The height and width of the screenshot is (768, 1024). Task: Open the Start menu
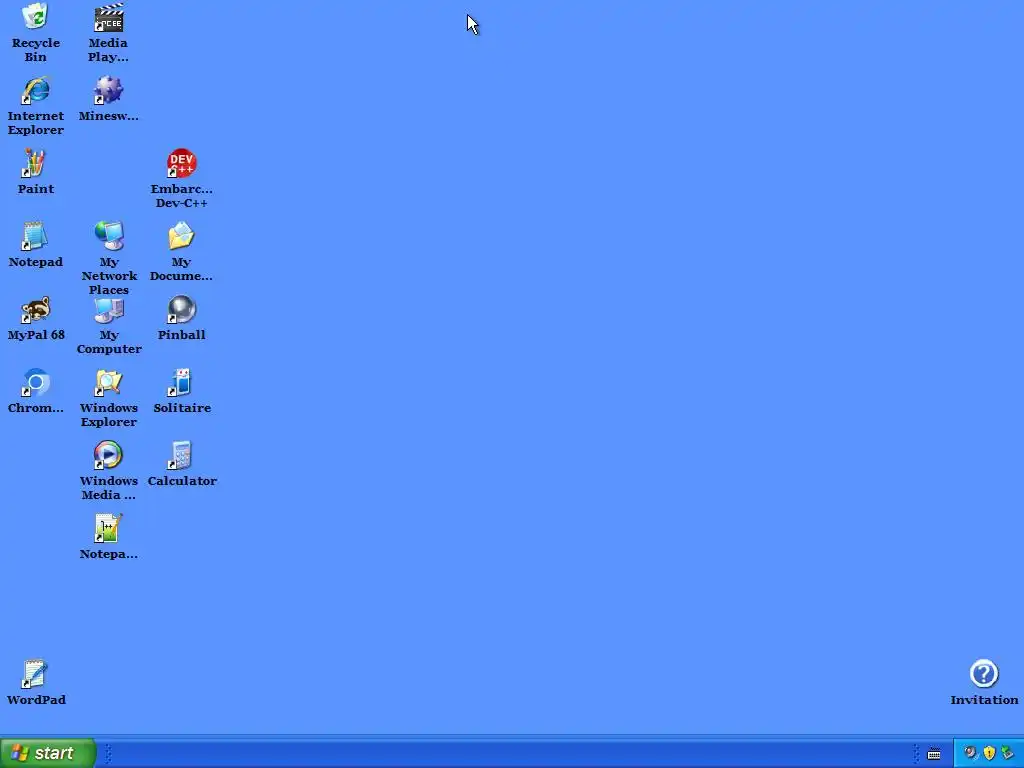pos(48,753)
